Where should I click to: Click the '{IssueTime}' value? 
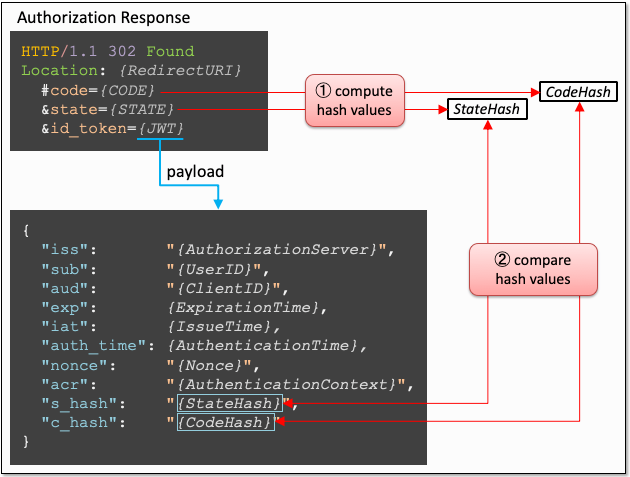pos(219,326)
